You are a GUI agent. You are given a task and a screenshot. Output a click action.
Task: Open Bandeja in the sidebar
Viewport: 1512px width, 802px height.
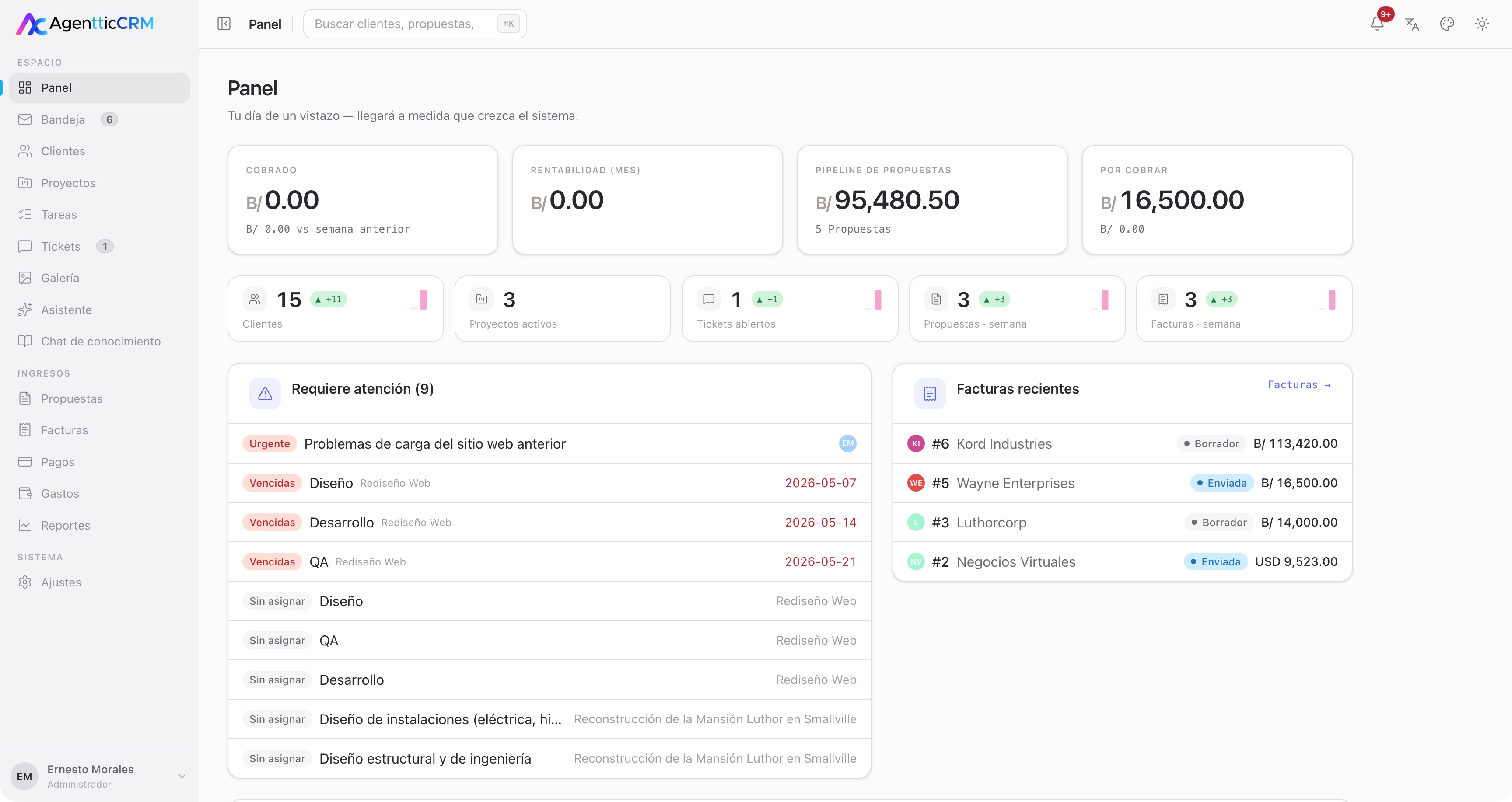(x=98, y=119)
